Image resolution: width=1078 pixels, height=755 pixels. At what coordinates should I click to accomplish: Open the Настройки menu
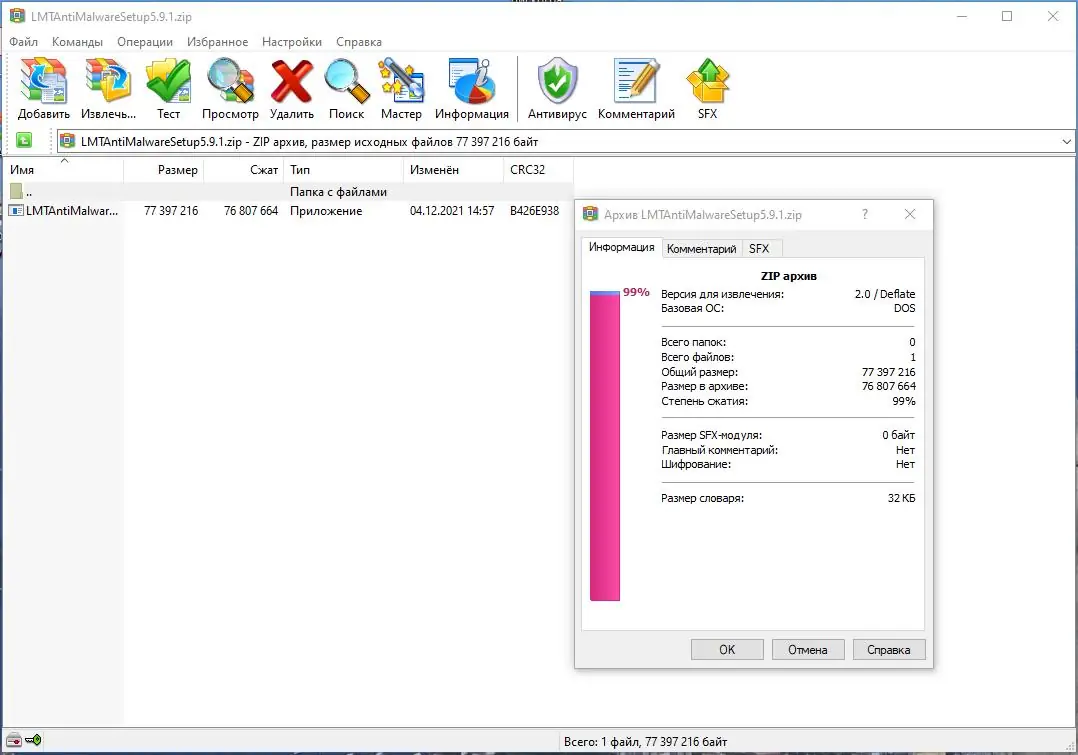[292, 42]
